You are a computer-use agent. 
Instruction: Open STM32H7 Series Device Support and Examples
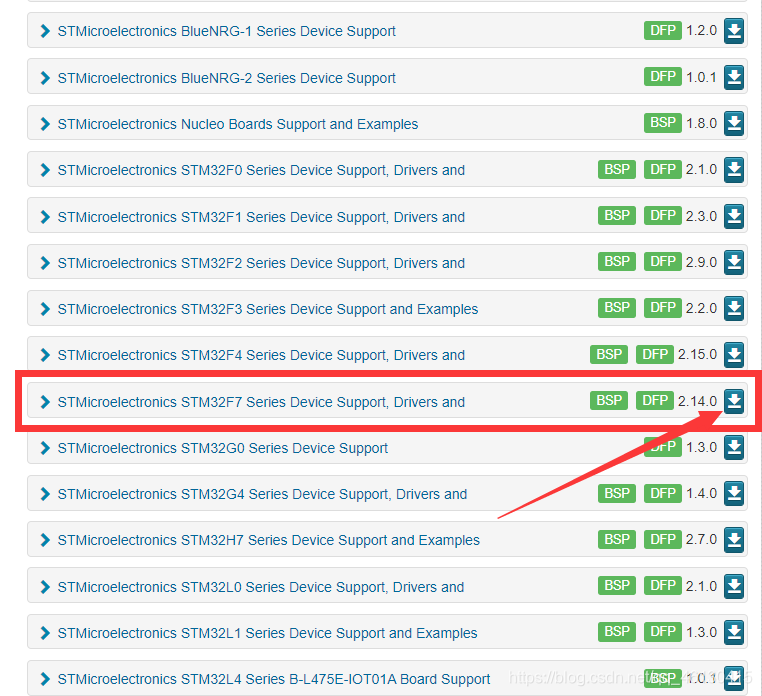point(268,540)
